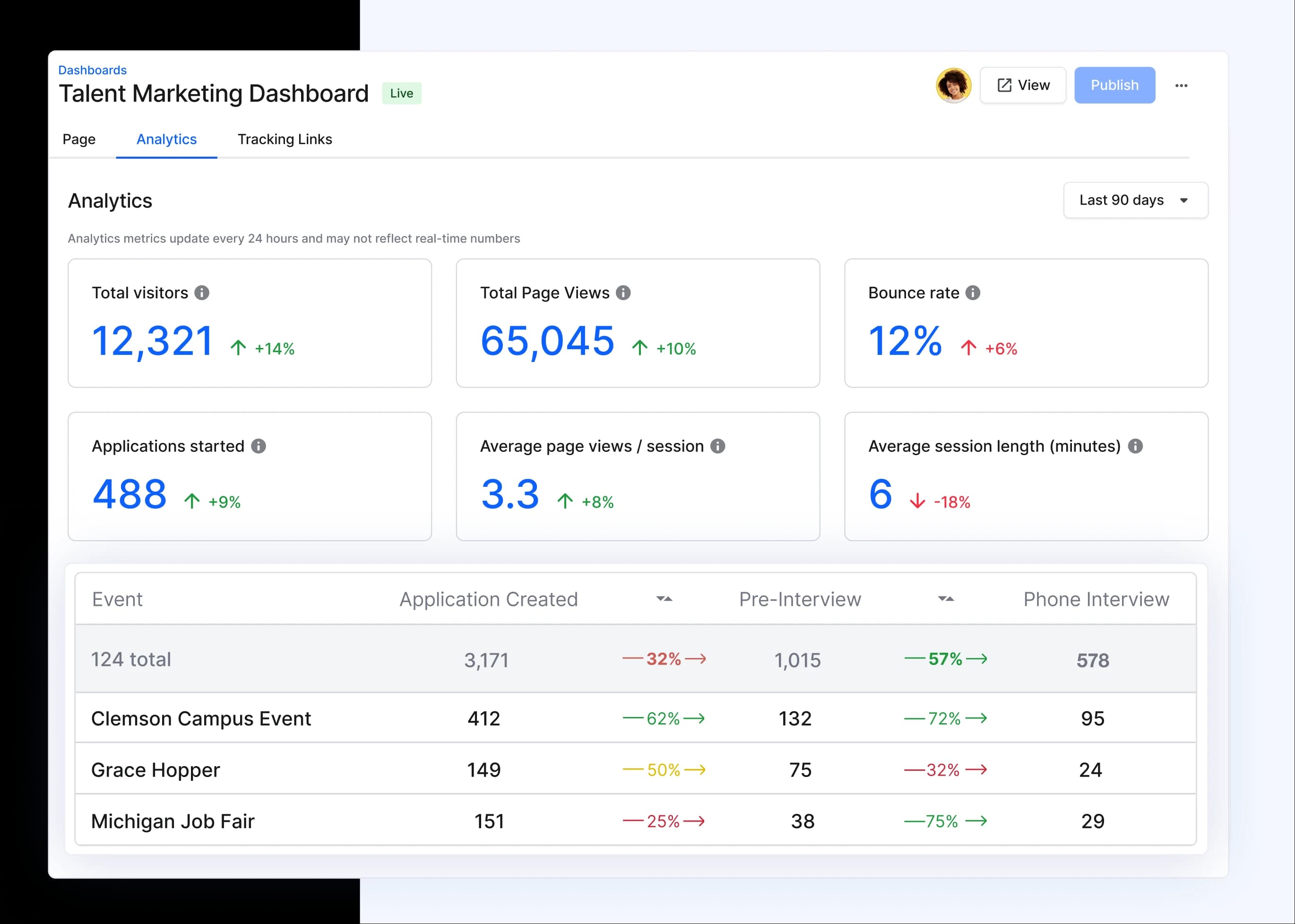1295x924 pixels.
Task: Open the more options ellipsis menu
Action: (1182, 86)
